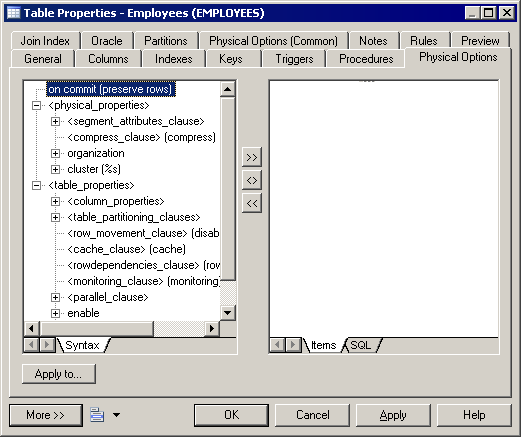The image size is (521, 437).
Task: Expand the <parallel_clause> node
Action: (55, 297)
